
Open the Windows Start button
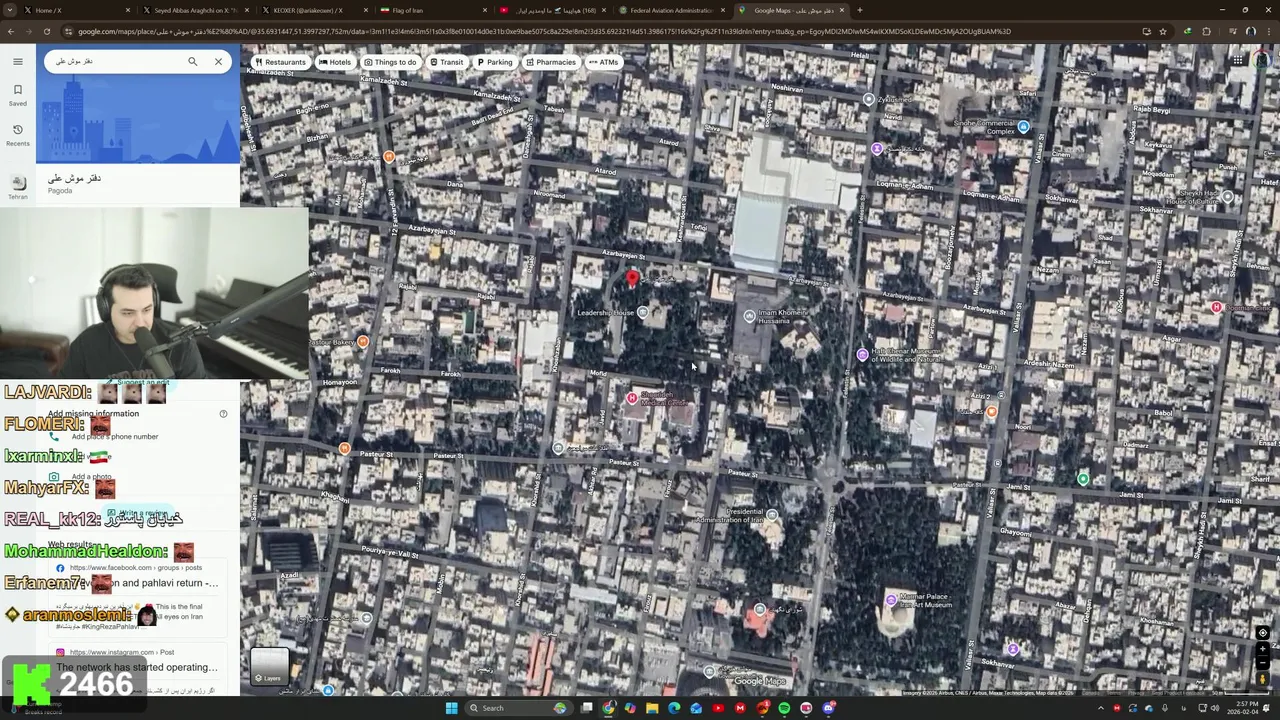tap(451, 708)
